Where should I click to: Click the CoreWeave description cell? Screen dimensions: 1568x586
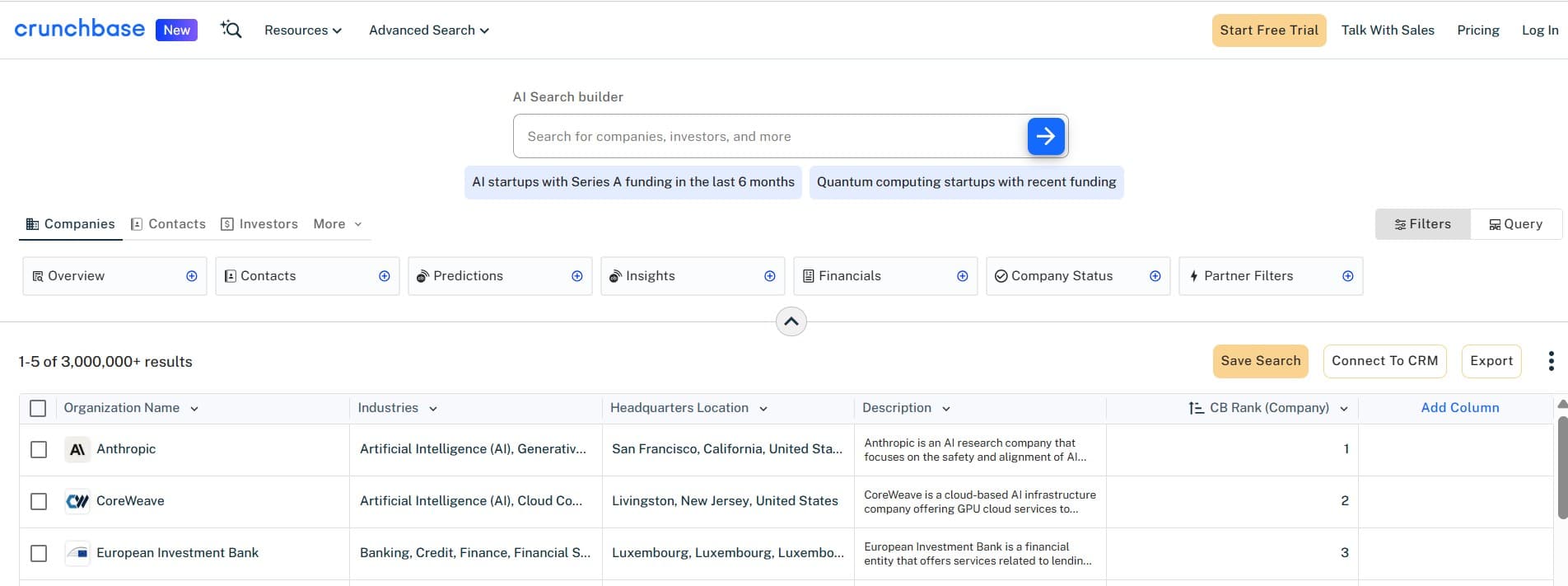(980, 501)
